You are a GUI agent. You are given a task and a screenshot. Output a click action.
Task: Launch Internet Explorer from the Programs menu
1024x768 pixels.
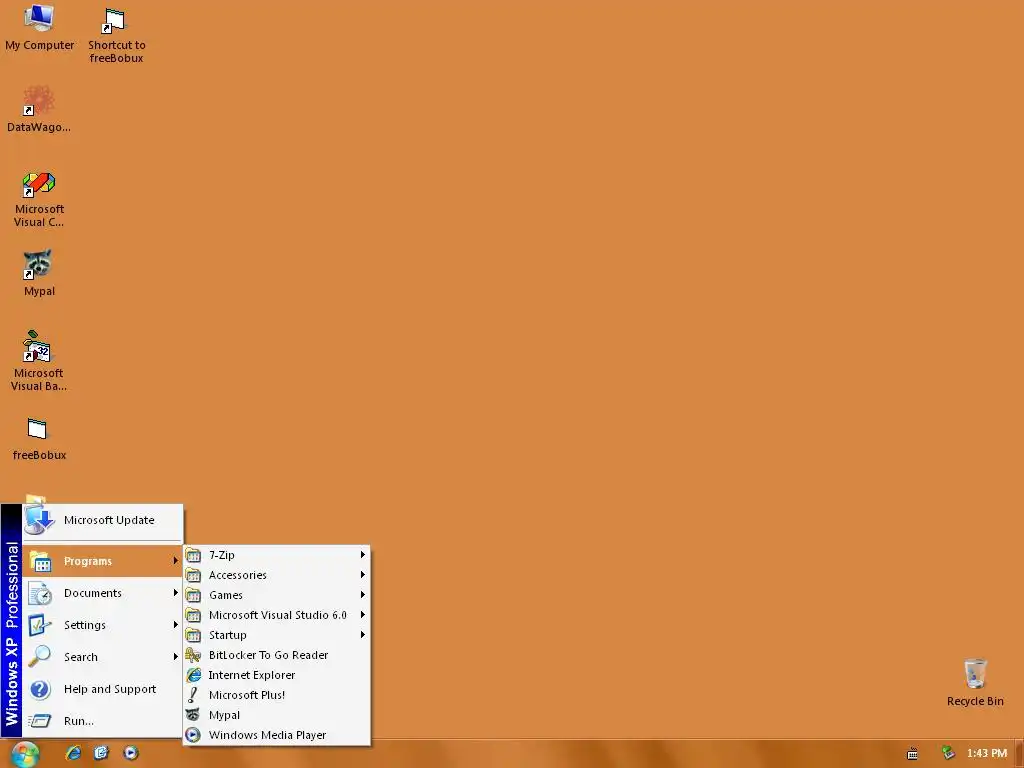[277, 675]
